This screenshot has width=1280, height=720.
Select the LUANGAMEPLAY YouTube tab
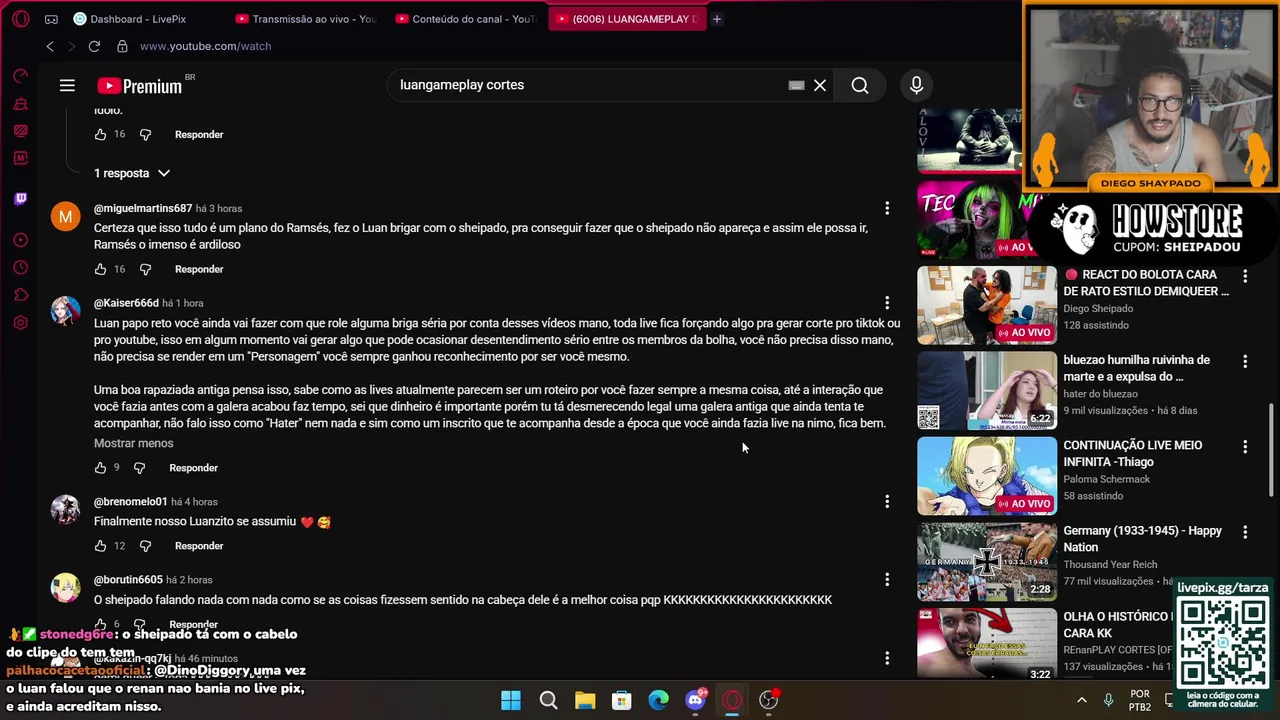tap(627, 19)
